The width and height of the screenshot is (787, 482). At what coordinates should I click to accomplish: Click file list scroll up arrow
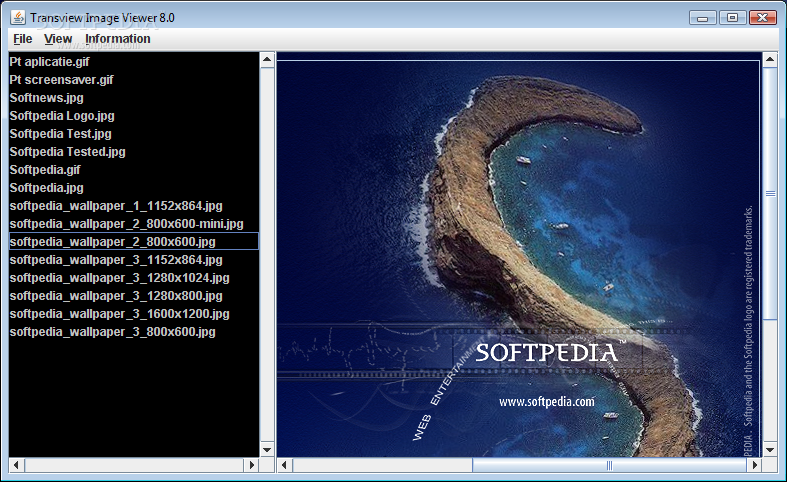point(267,60)
